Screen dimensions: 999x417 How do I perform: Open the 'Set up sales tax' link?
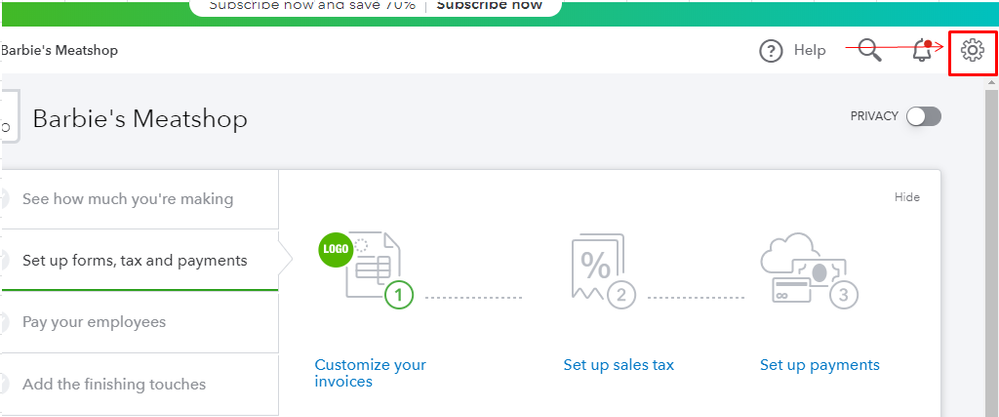pyautogui.click(x=619, y=365)
